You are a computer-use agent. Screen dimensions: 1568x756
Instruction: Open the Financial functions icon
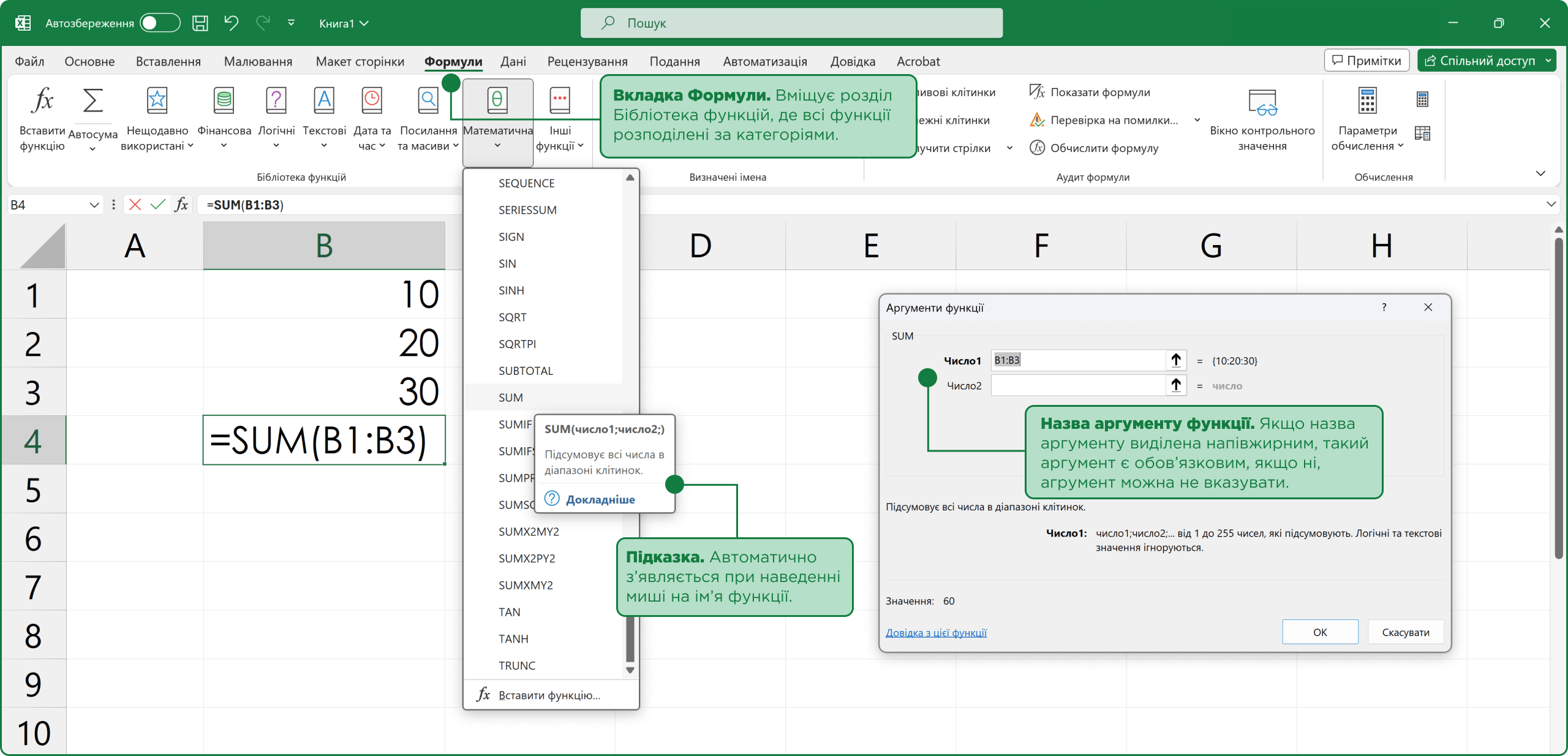coord(224,100)
